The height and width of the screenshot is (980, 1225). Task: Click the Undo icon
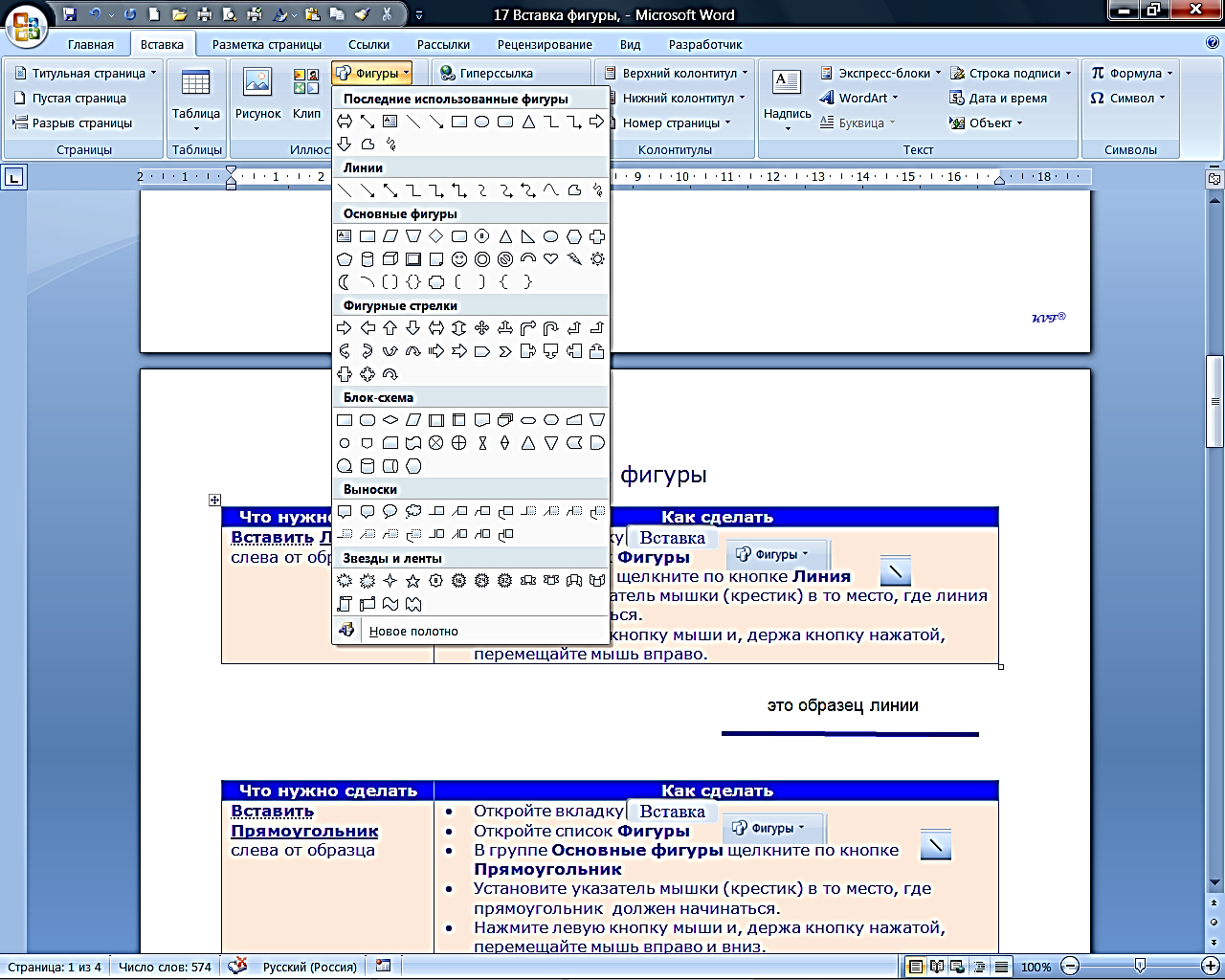pos(95,14)
